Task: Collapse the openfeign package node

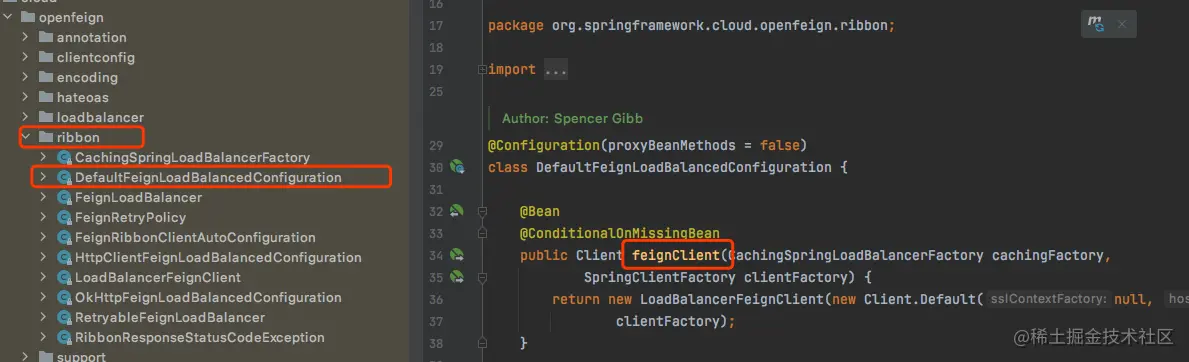Action: [8, 17]
